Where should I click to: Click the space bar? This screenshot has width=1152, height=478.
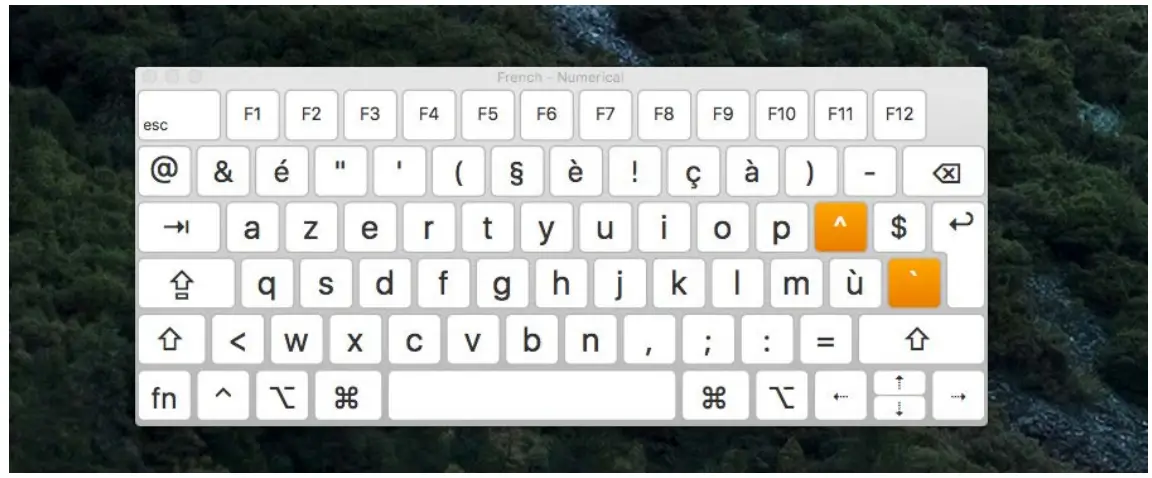coord(532,396)
